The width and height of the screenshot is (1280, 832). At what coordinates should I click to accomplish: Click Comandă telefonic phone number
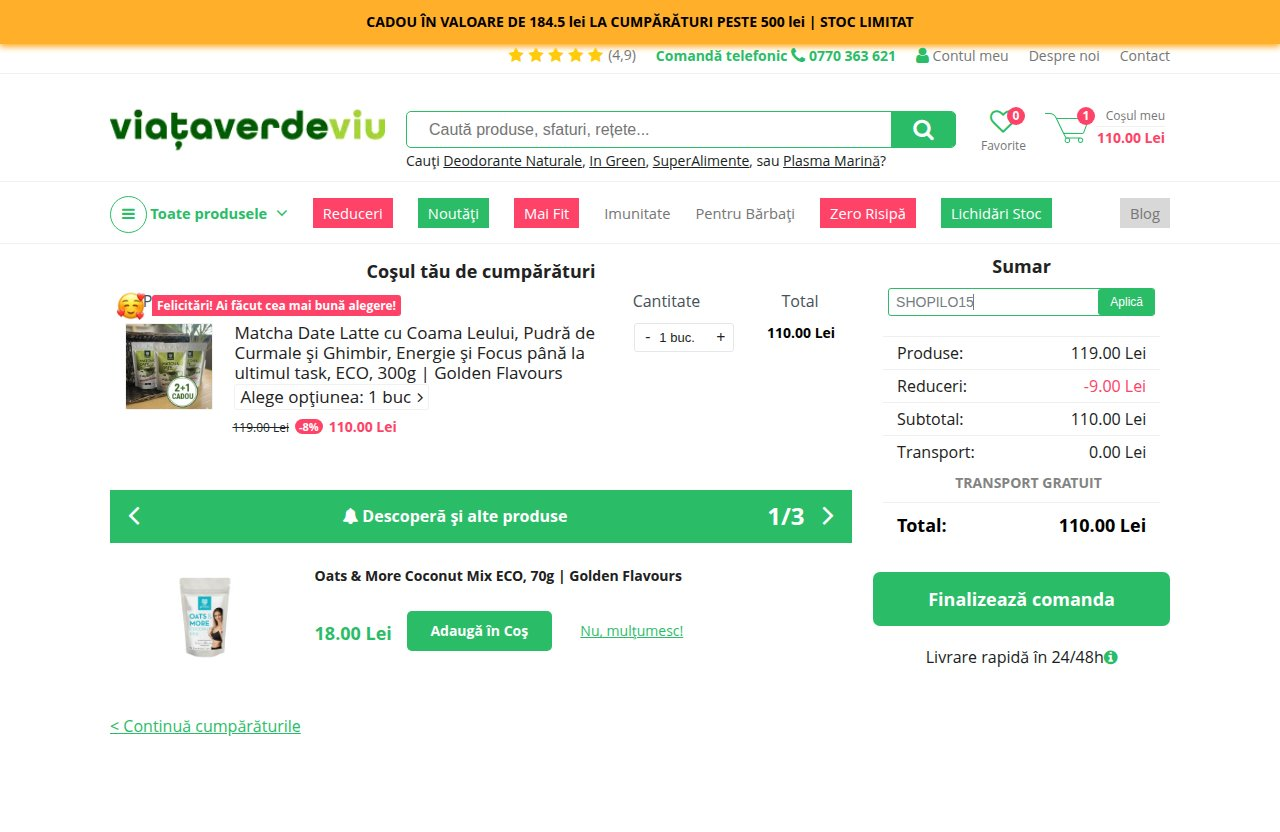(x=852, y=55)
